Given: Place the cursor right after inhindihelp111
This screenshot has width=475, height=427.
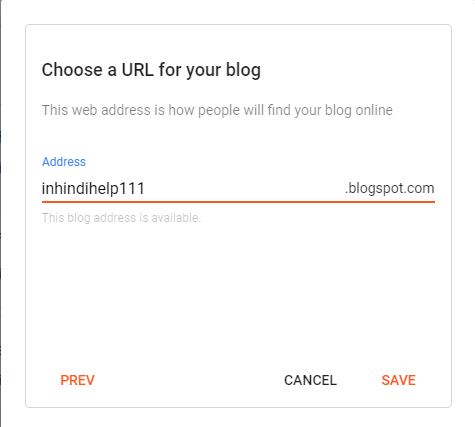Looking at the screenshot, I should pyautogui.click(x=146, y=188).
